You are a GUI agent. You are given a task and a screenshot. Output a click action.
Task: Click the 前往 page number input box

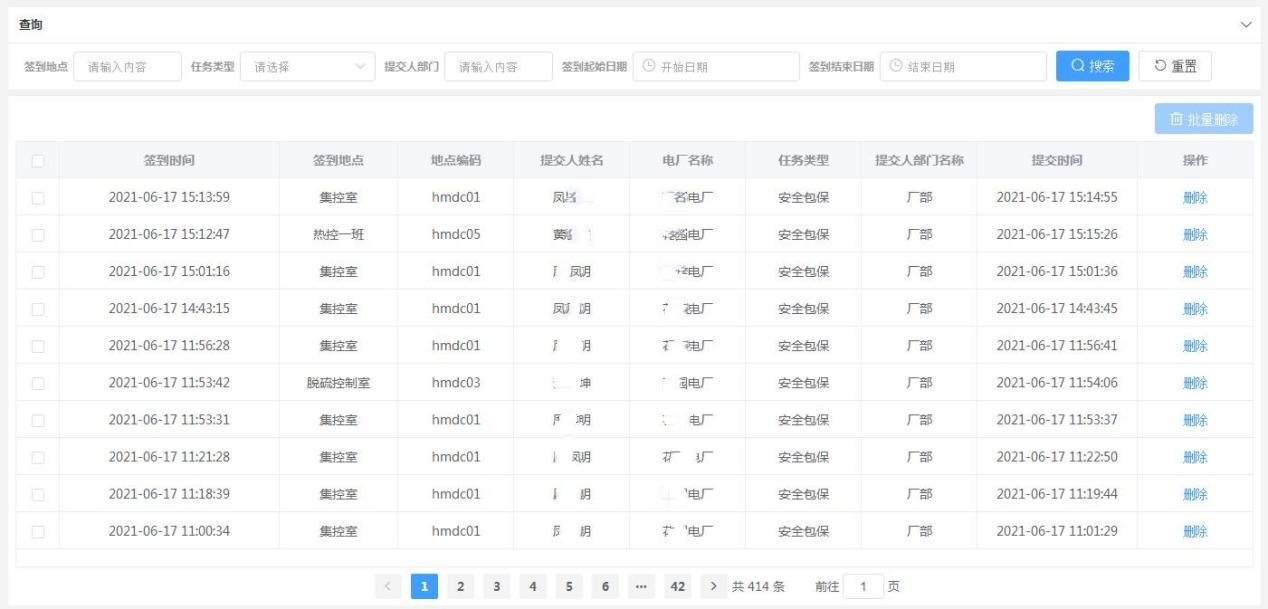point(864,587)
